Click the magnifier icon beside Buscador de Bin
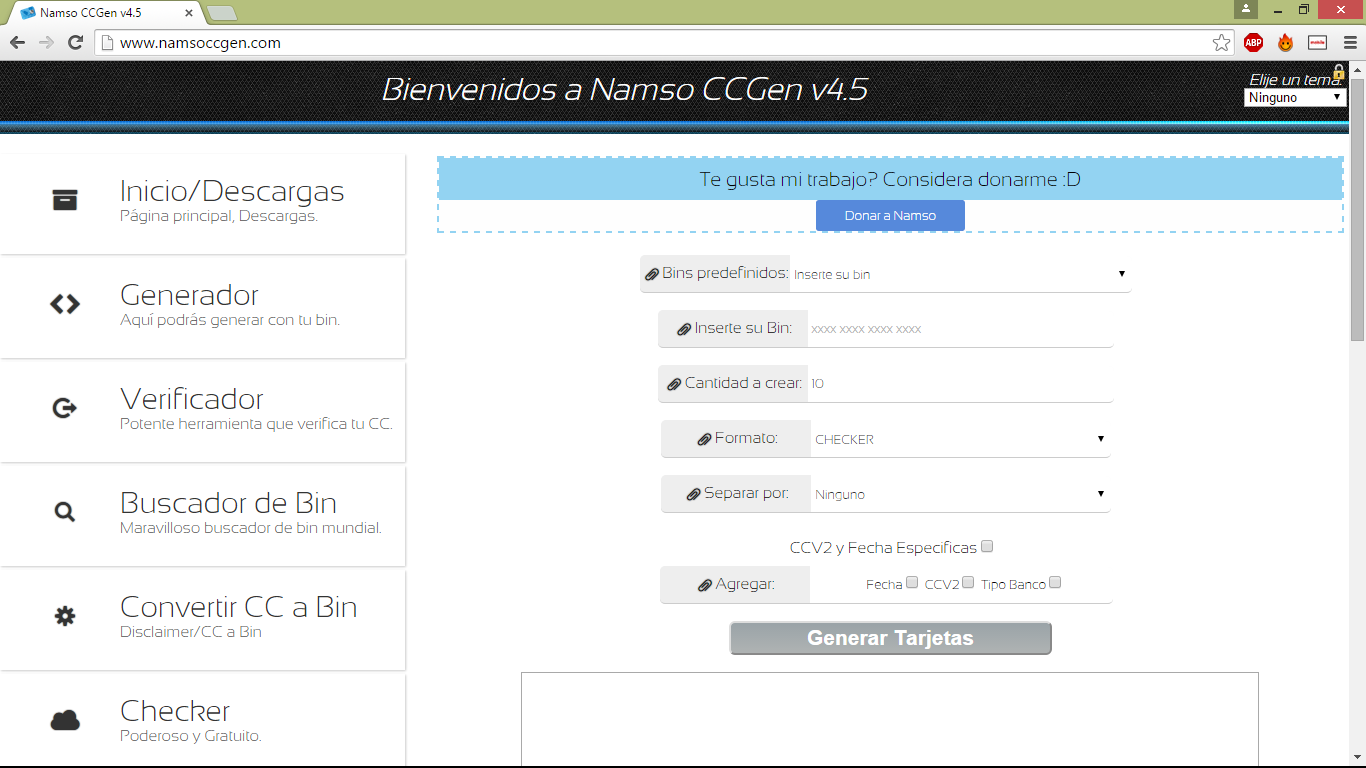 (65, 512)
